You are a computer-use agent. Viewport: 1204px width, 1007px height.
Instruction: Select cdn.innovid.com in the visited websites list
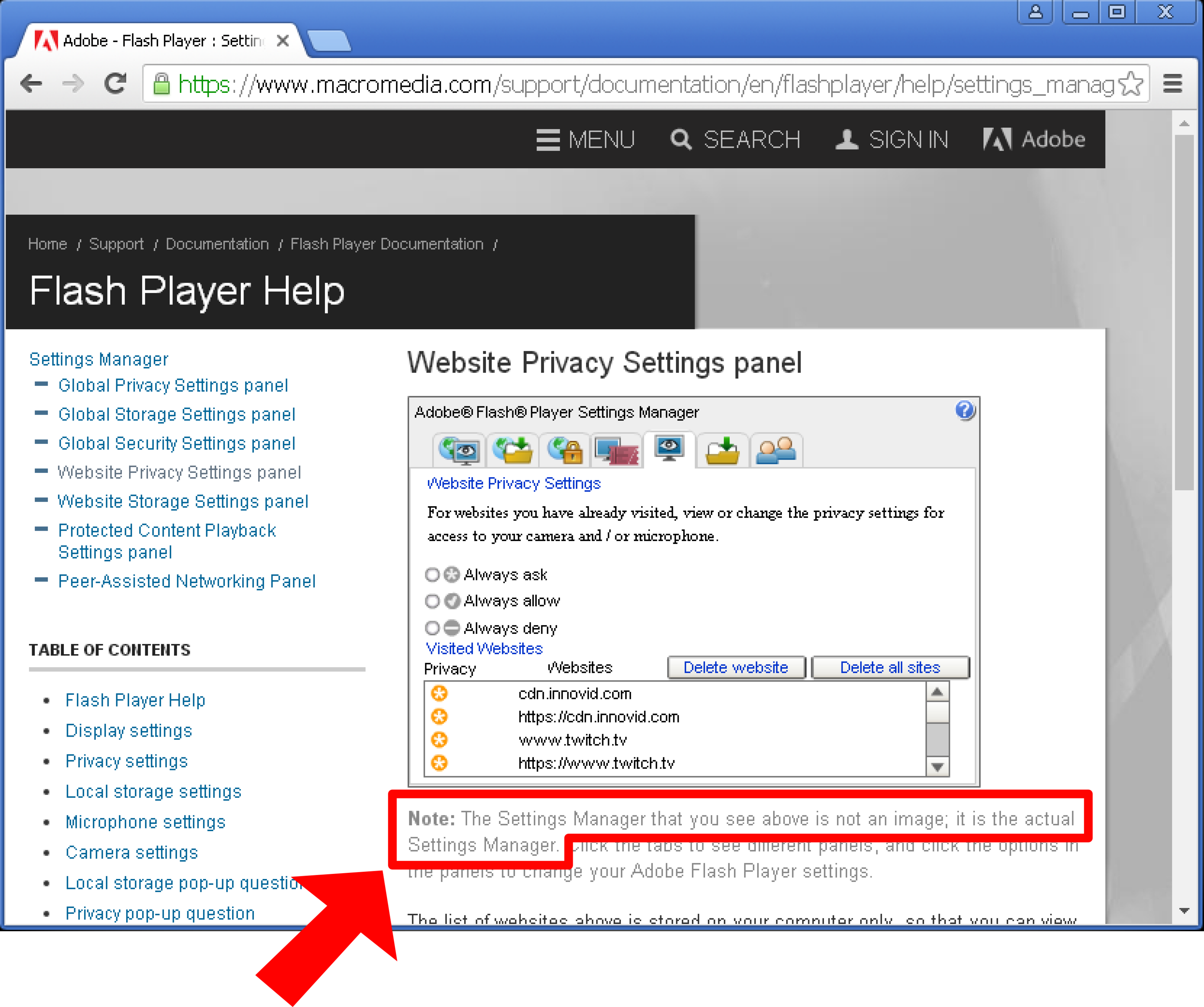tap(575, 694)
